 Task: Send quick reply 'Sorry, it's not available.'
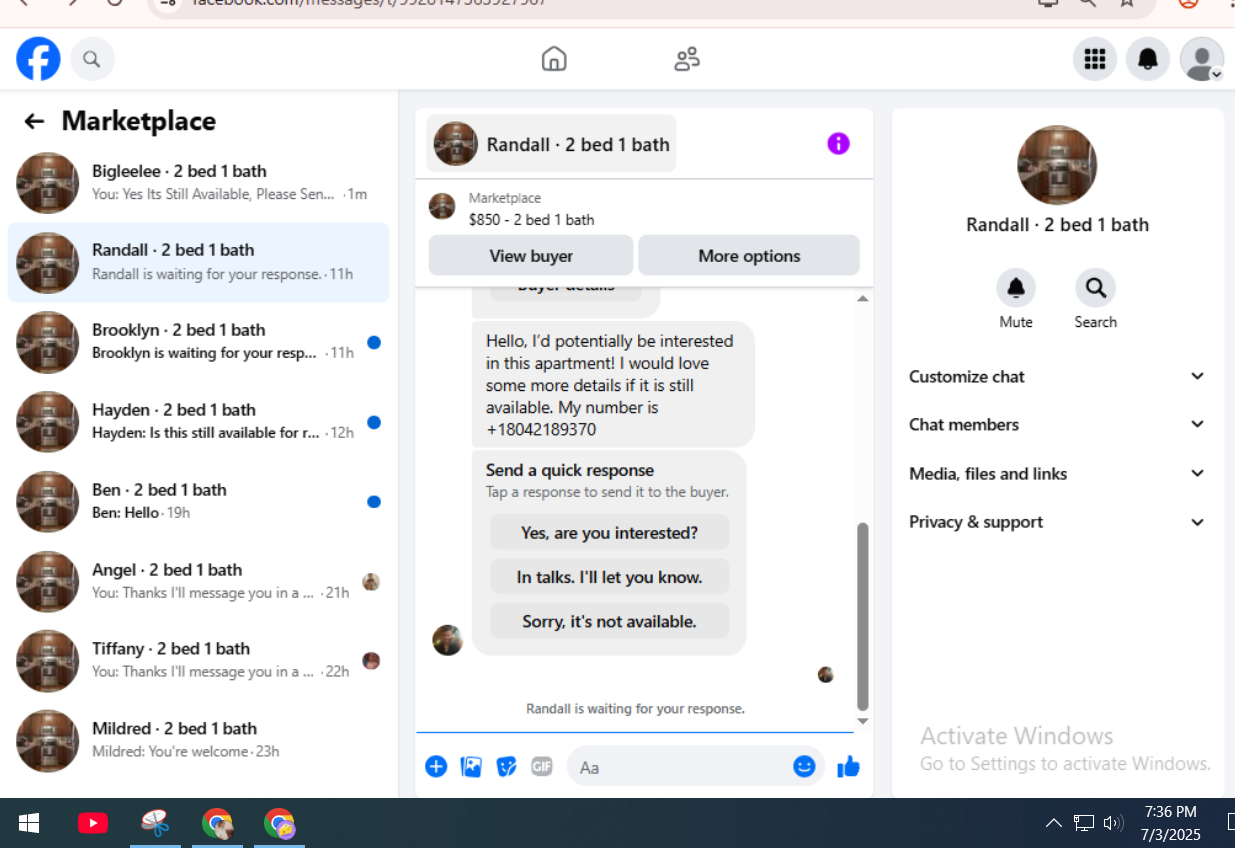pos(610,621)
